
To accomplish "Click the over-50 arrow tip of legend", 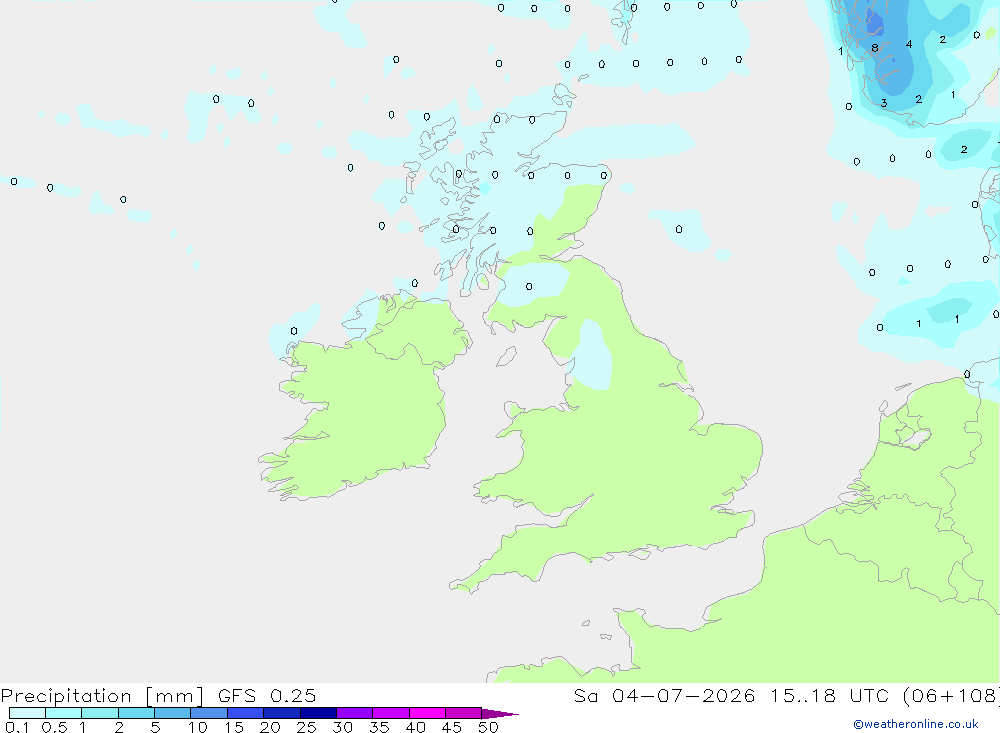I will (x=501, y=714).
